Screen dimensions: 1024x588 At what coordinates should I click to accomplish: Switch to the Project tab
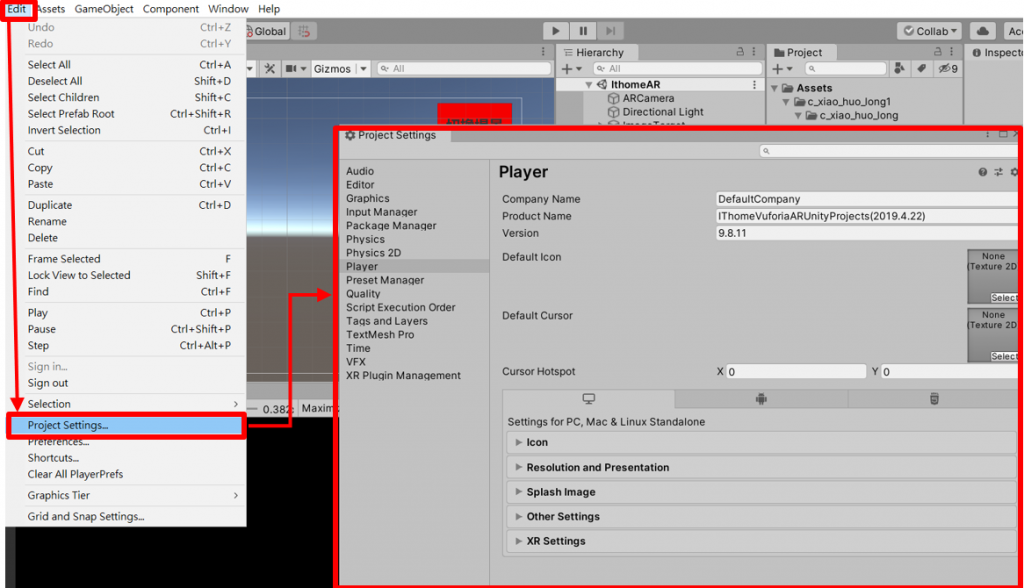coord(798,52)
